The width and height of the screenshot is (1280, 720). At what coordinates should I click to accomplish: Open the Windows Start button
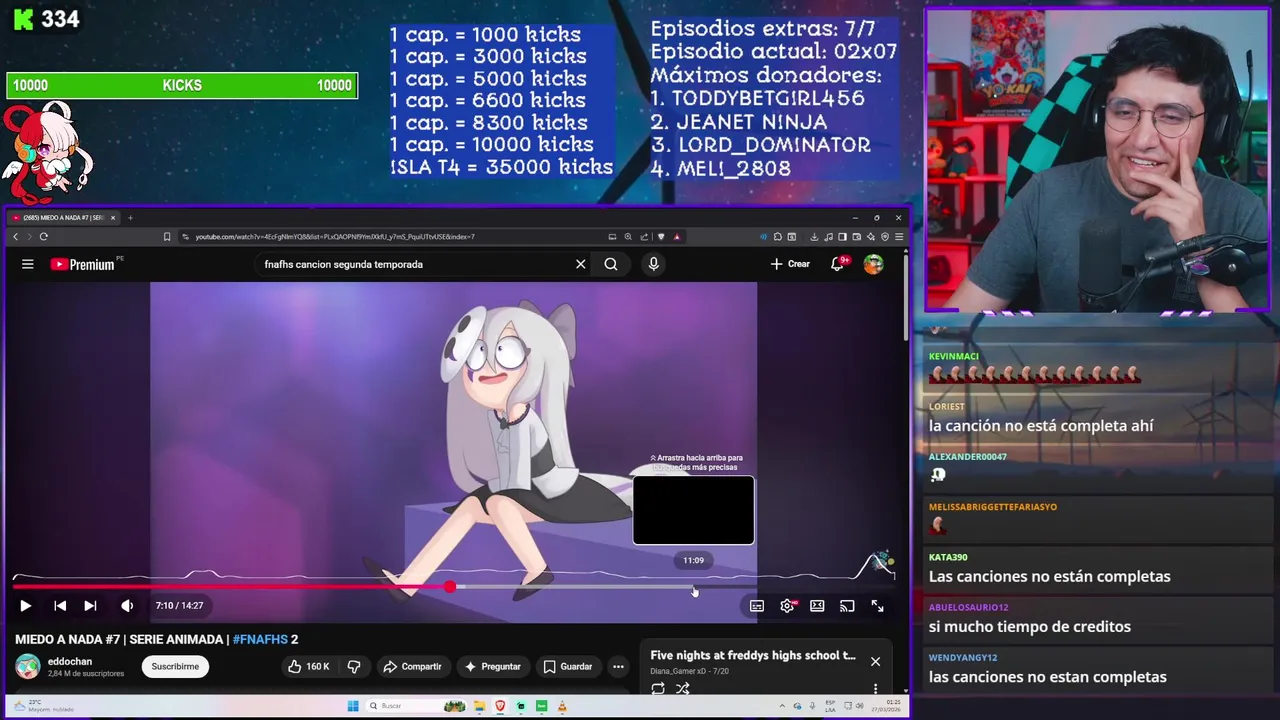coord(353,705)
